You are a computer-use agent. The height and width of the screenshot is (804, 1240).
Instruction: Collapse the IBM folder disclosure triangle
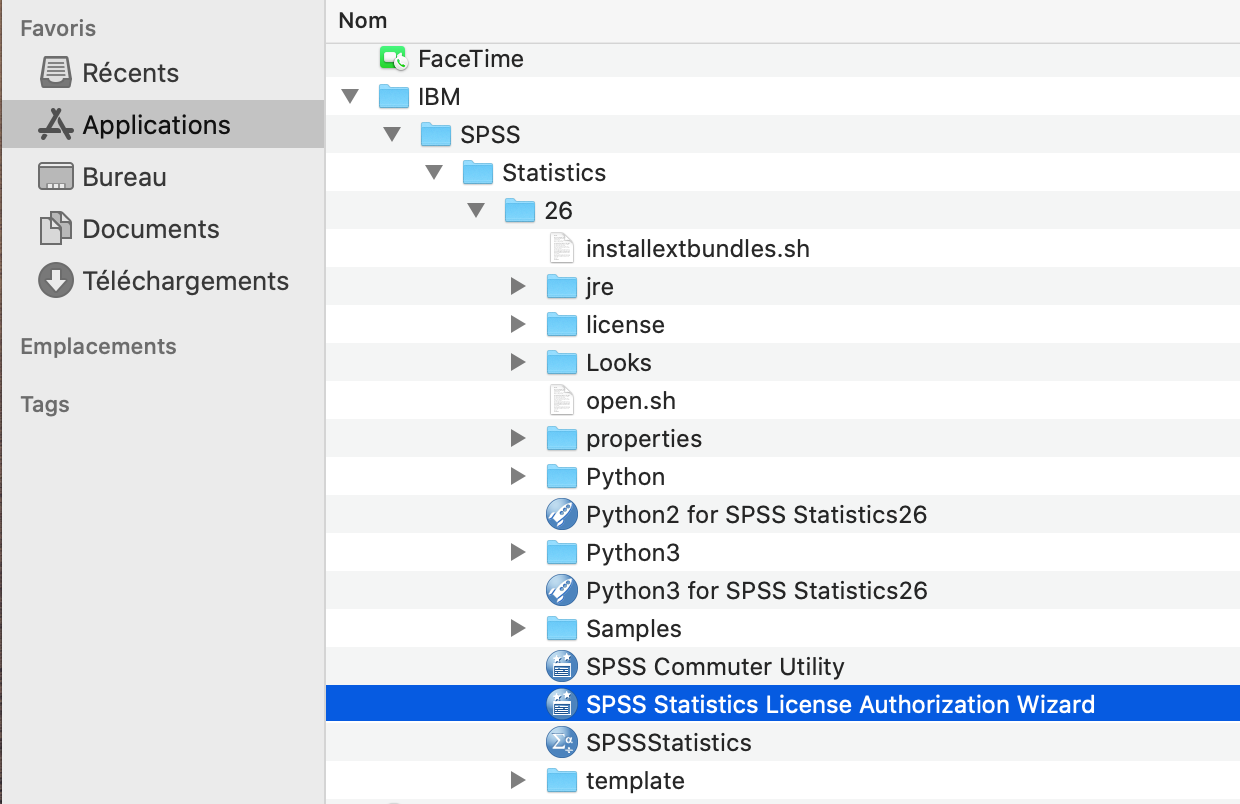tap(350, 97)
